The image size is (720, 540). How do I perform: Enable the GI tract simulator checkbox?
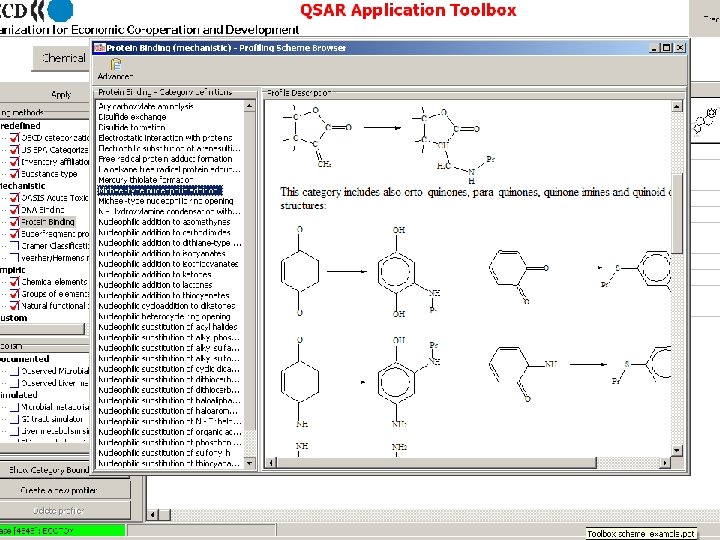pyautogui.click(x=15, y=419)
